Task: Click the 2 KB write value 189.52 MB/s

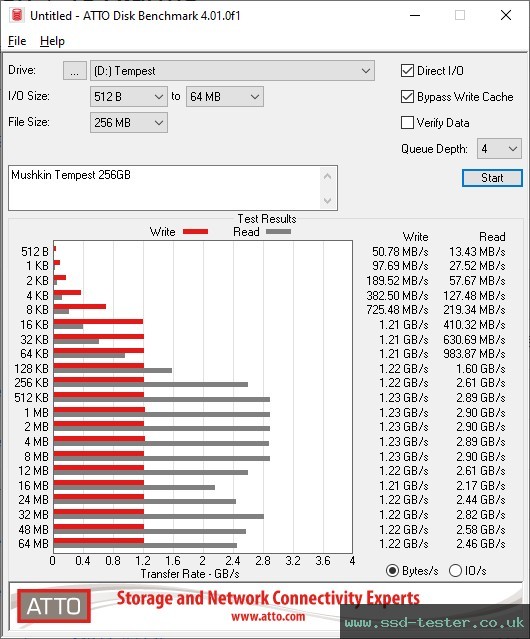Action: 397,281
